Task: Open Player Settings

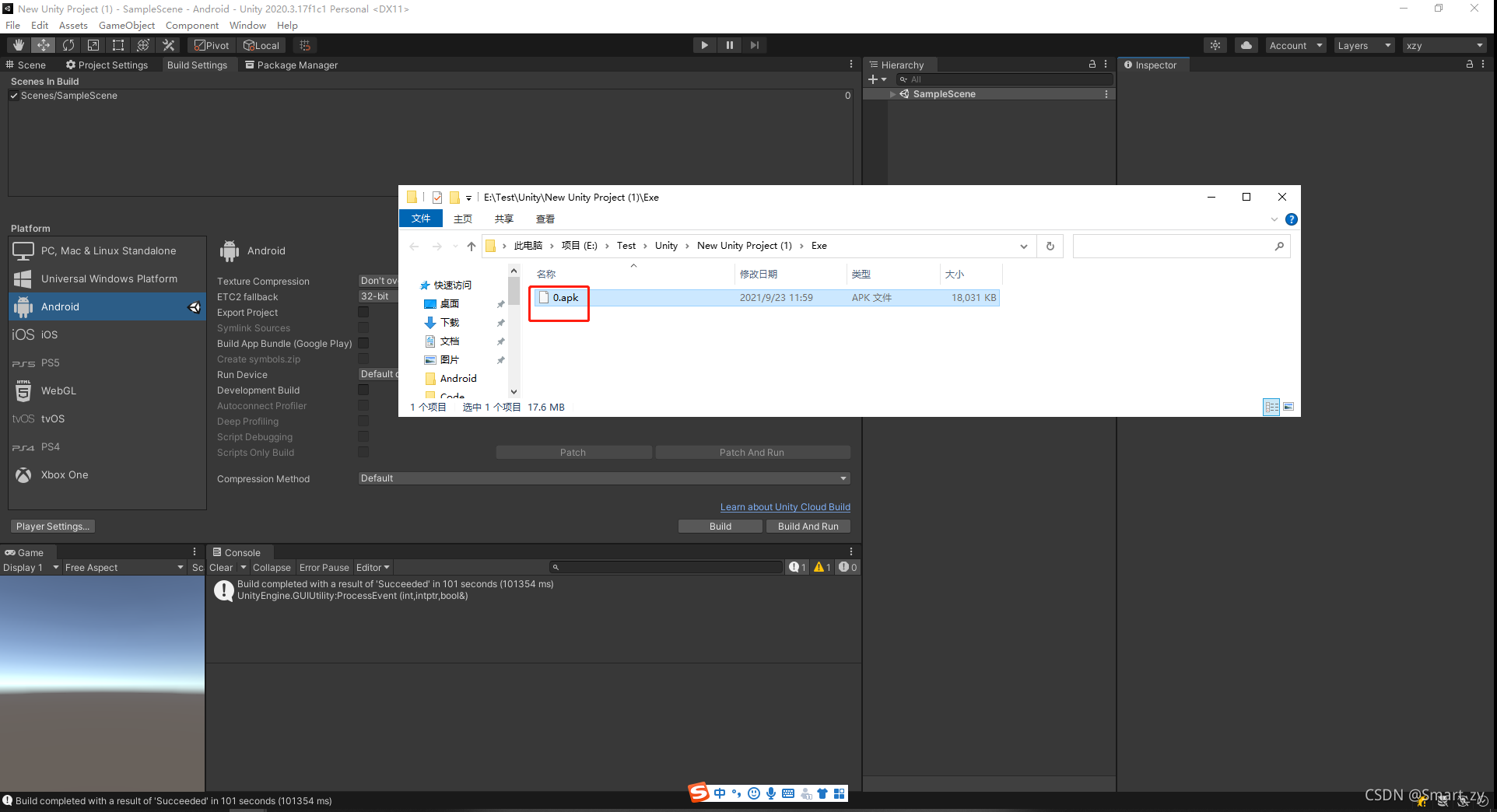Action: pyautogui.click(x=53, y=526)
